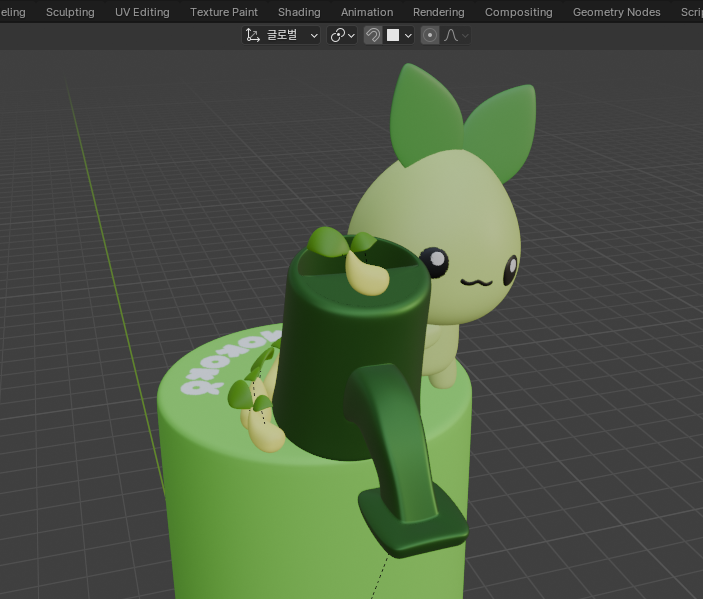Viewport: 703px width, 599px height.
Task: Switch to the Compositing tab
Action: [518, 12]
